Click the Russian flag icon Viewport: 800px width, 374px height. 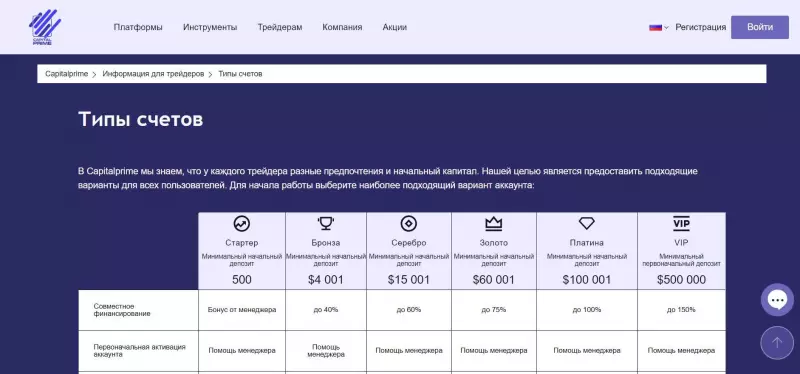coord(655,28)
